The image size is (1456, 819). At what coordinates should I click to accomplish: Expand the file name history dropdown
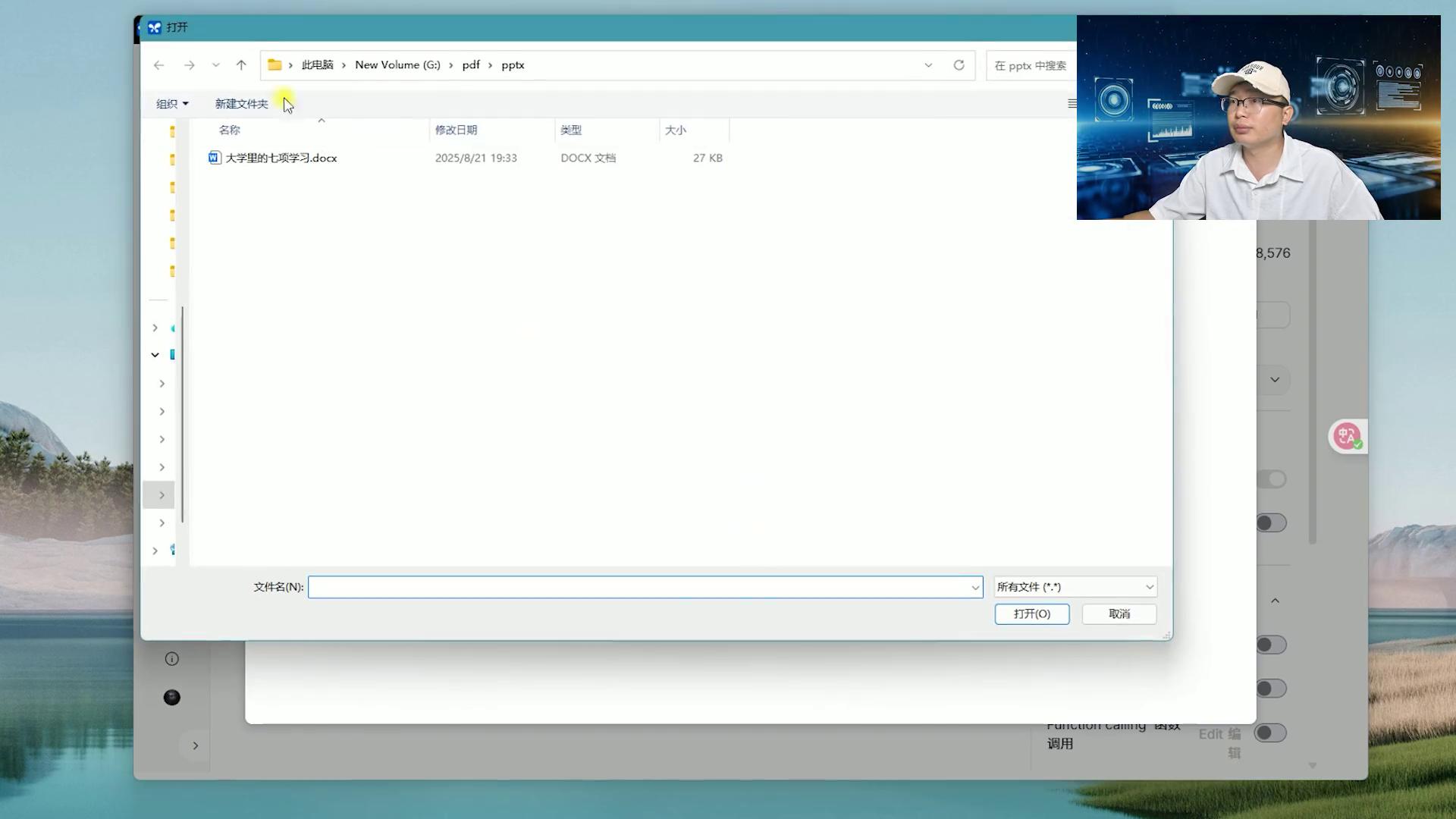coord(975,587)
